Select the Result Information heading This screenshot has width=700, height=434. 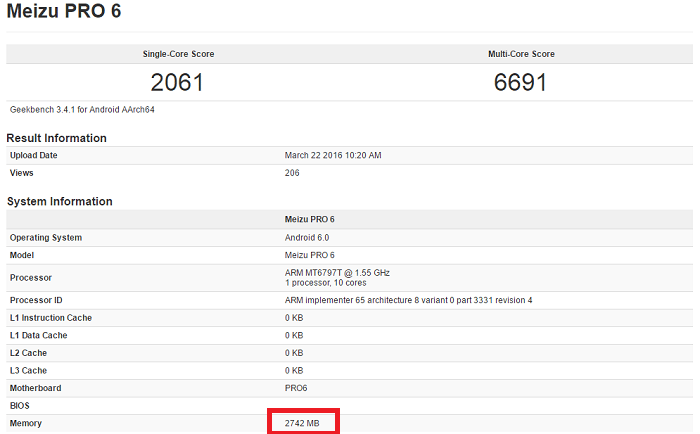pyautogui.click(x=57, y=138)
